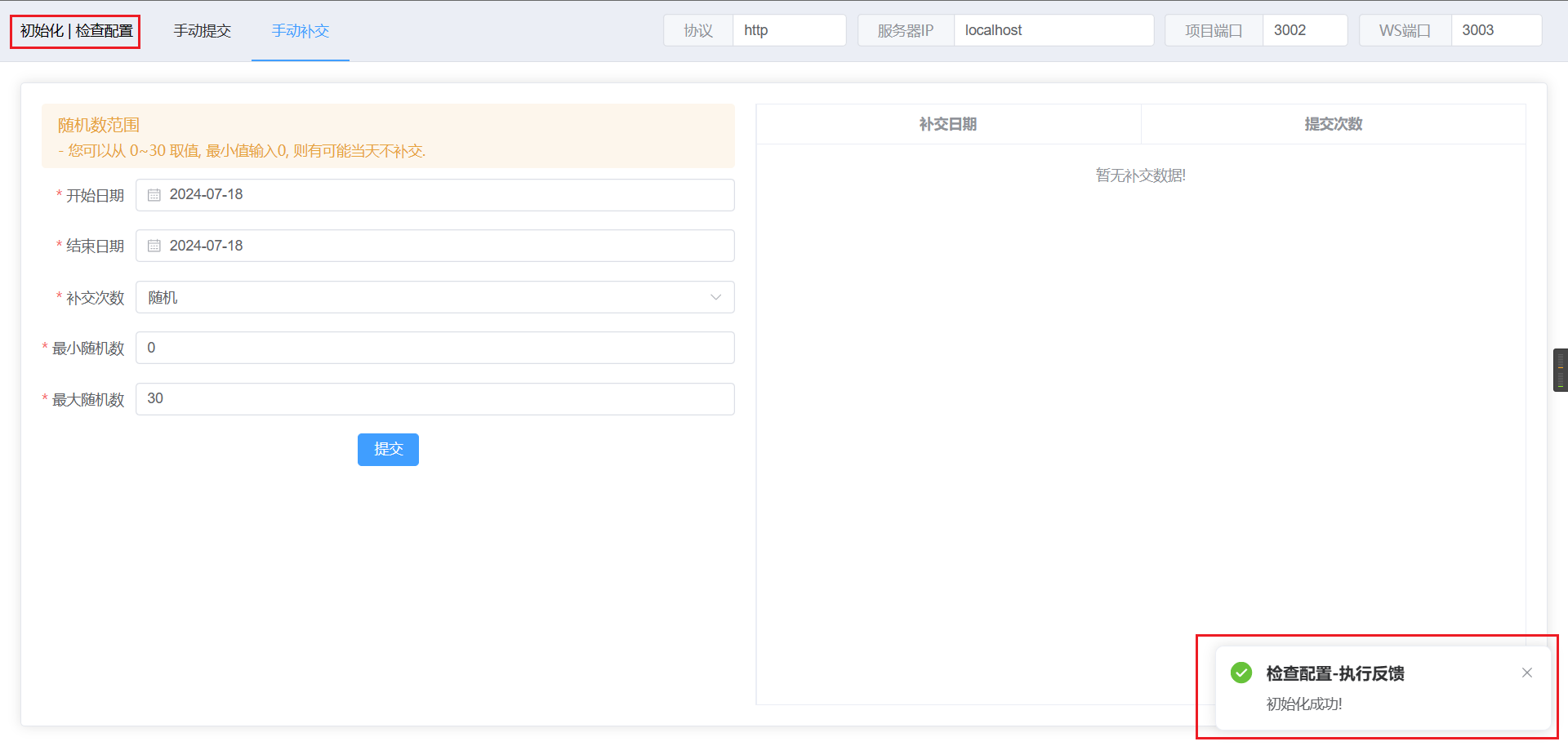This screenshot has height=746, width=1568.
Task: Edit the 项目端口 3002 field
Action: 1305,30
